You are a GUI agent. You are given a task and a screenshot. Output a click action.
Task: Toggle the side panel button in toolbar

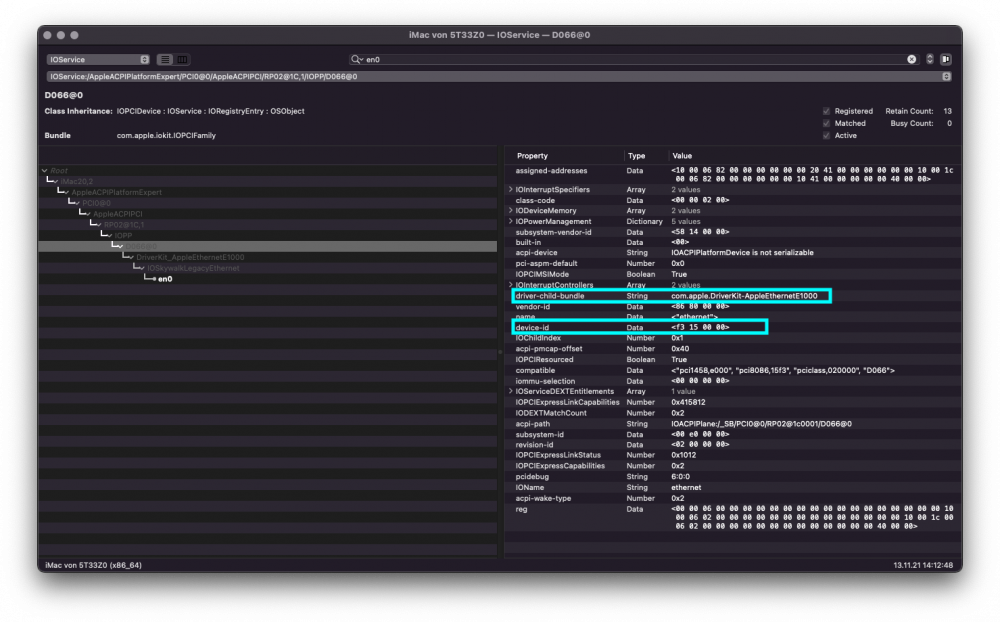pyautogui.click(x=946, y=59)
